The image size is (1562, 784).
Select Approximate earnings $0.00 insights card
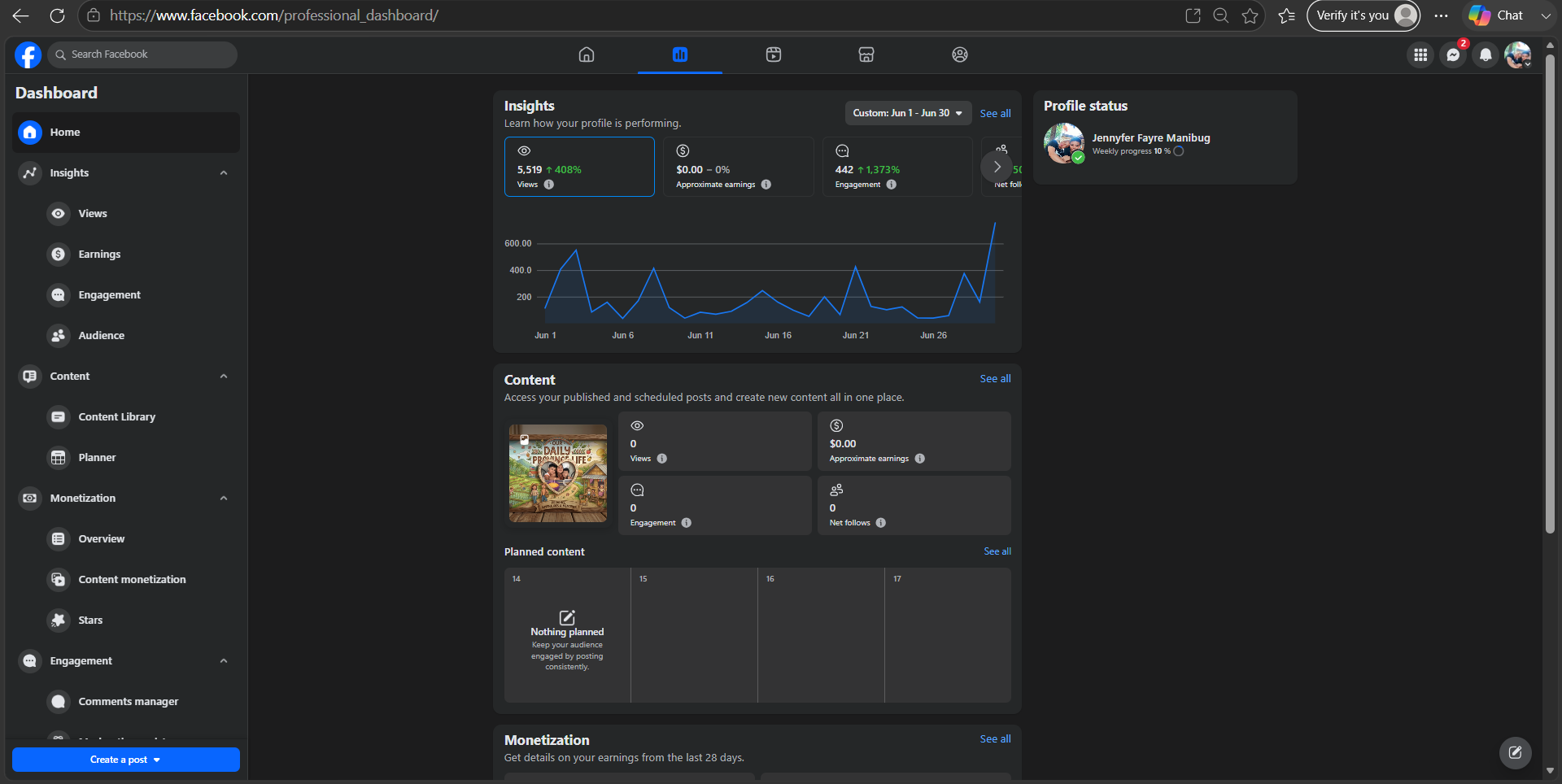pyautogui.click(x=738, y=167)
